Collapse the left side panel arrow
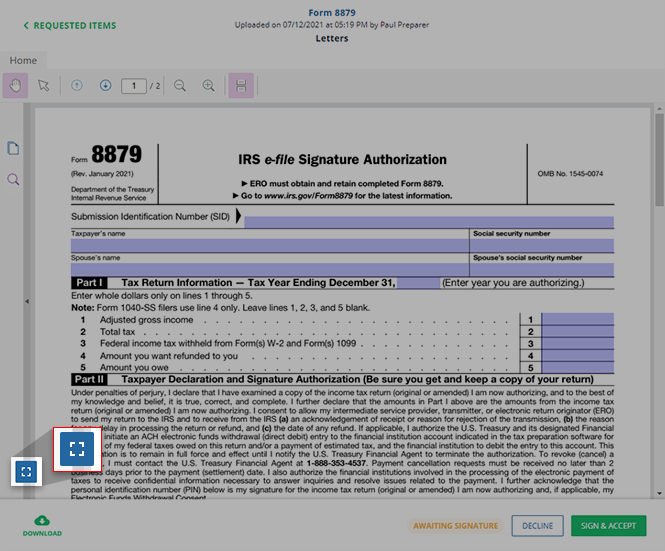This screenshot has height=551, width=665. point(27,301)
